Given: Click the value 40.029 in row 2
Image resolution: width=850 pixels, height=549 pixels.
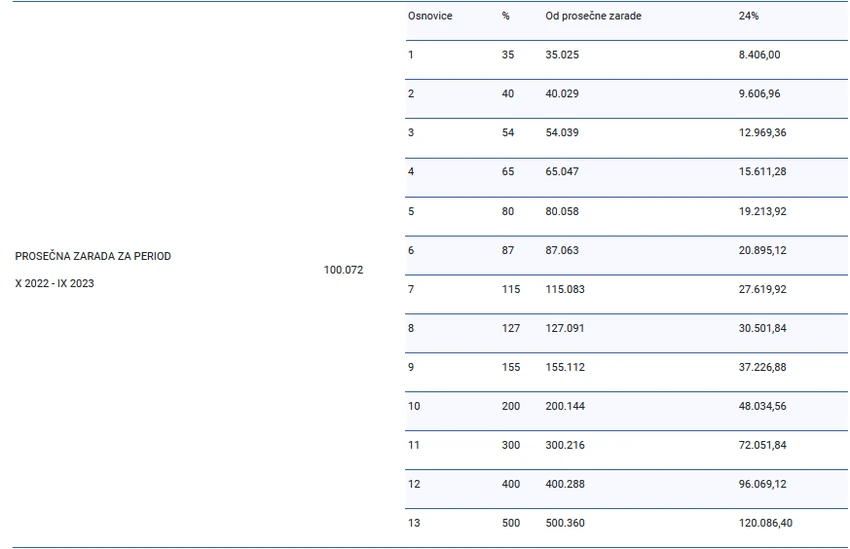Looking at the screenshot, I should [x=562, y=93].
